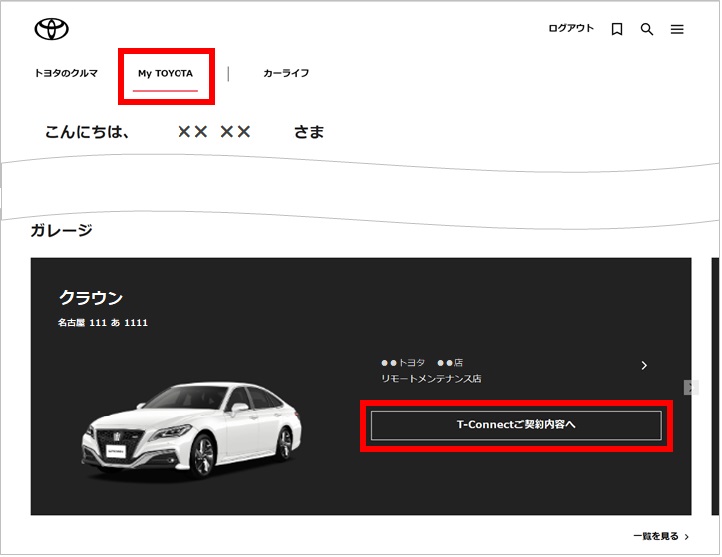
Task: Click the Toyota logo
Action: click(x=52, y=29)
